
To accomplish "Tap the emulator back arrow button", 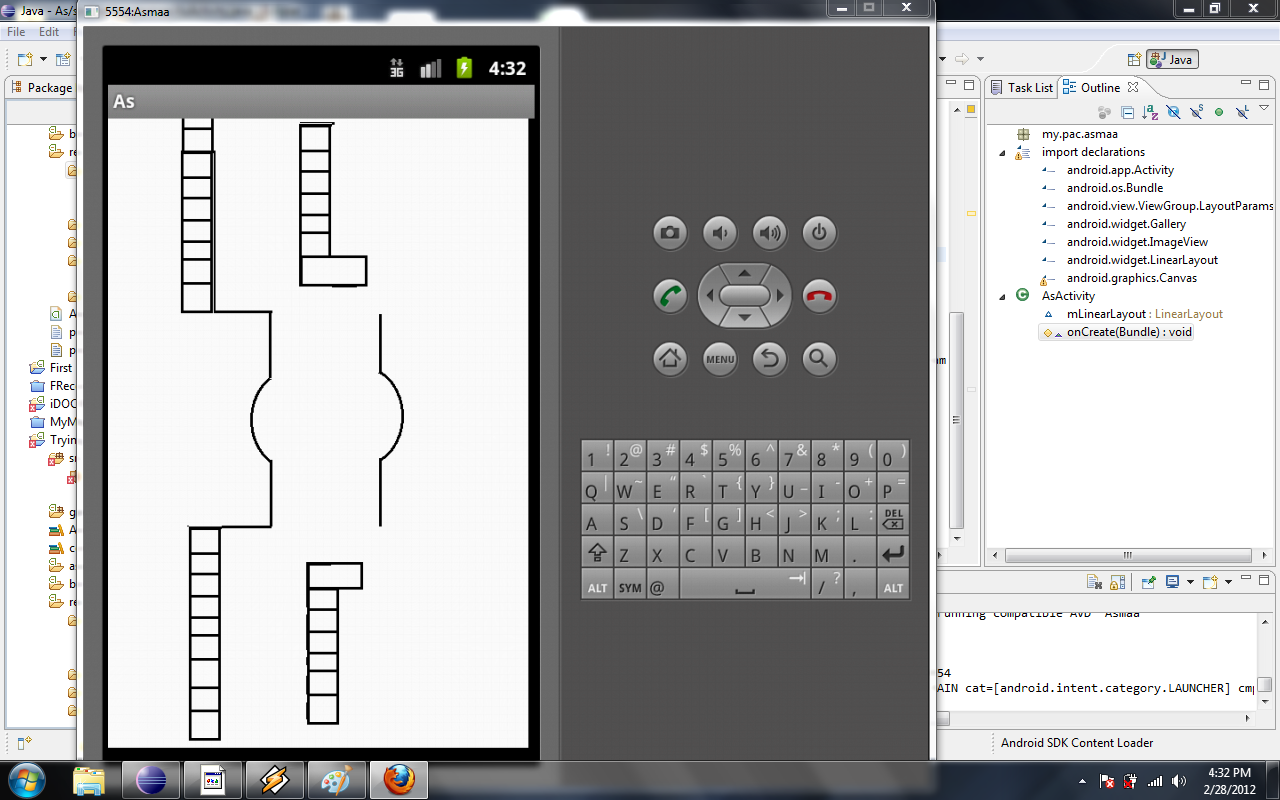I will pyautogui.click(x=769, y=358).
